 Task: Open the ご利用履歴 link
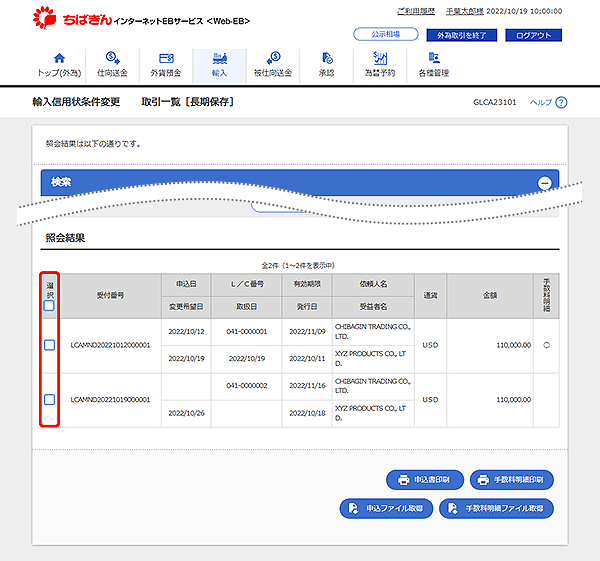pos(416,11)
